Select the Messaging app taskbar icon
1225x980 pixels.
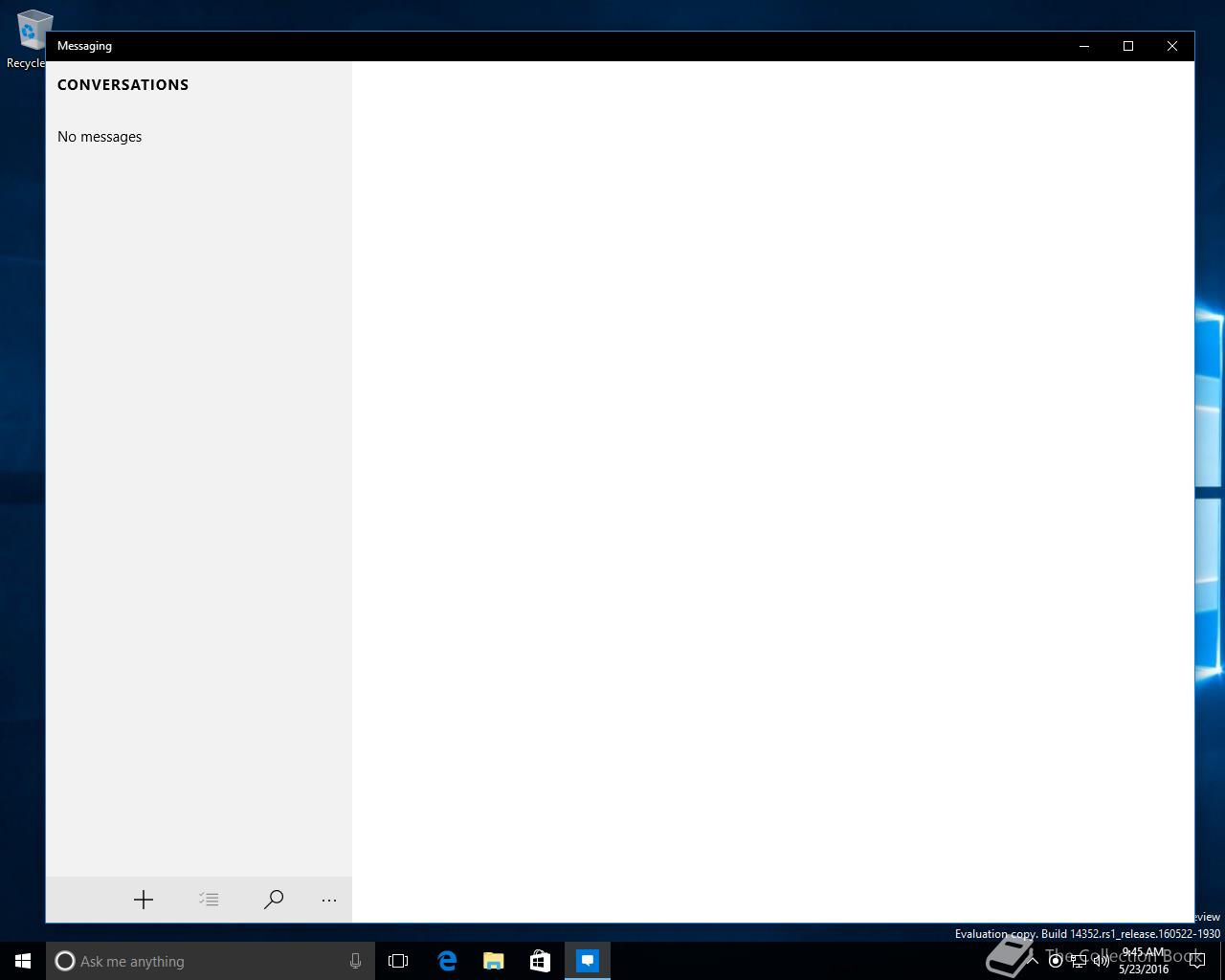[x=588, y=961]
